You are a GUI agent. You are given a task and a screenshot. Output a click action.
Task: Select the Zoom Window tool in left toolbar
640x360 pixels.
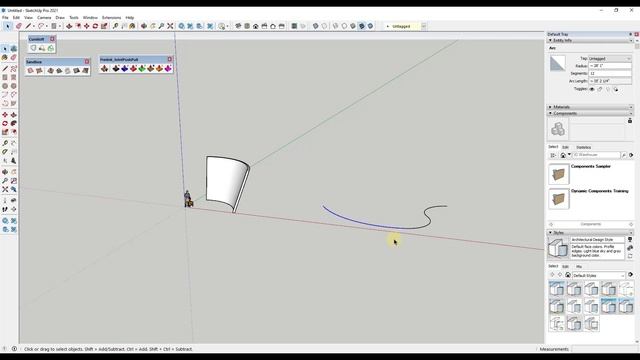click(x=13, y=181)
